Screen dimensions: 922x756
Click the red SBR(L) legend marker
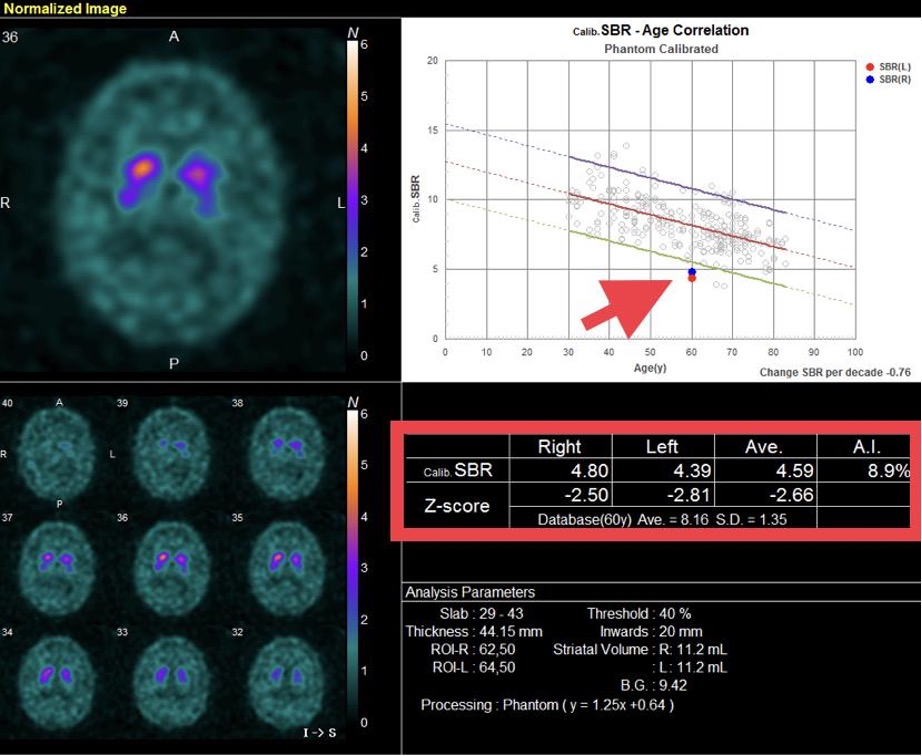point(871,65)
